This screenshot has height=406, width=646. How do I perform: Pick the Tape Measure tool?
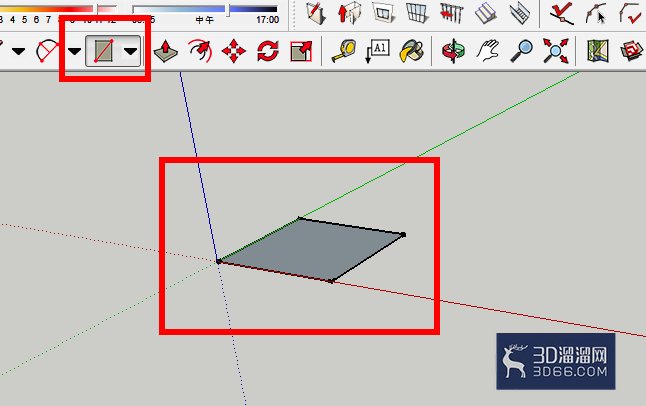click(x=344, y=51)
